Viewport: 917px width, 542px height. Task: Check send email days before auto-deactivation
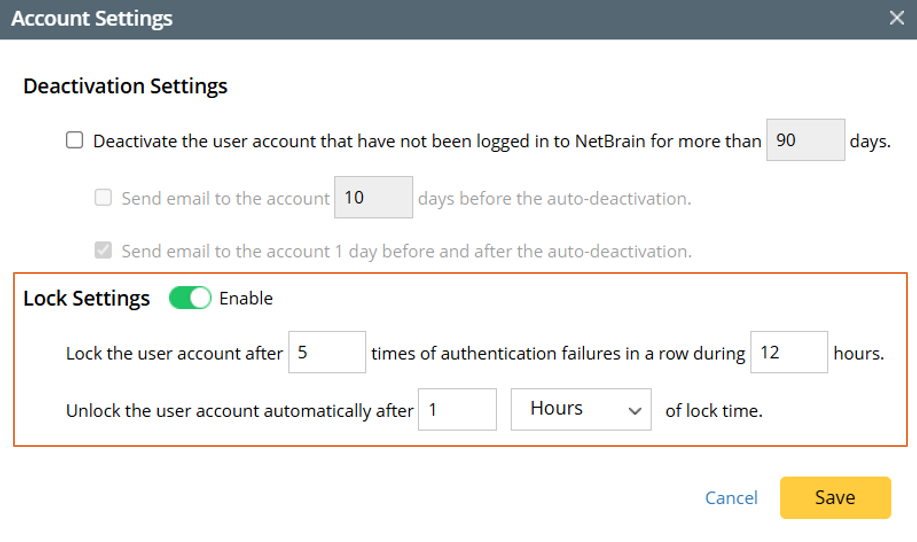[x=103, y=198]
